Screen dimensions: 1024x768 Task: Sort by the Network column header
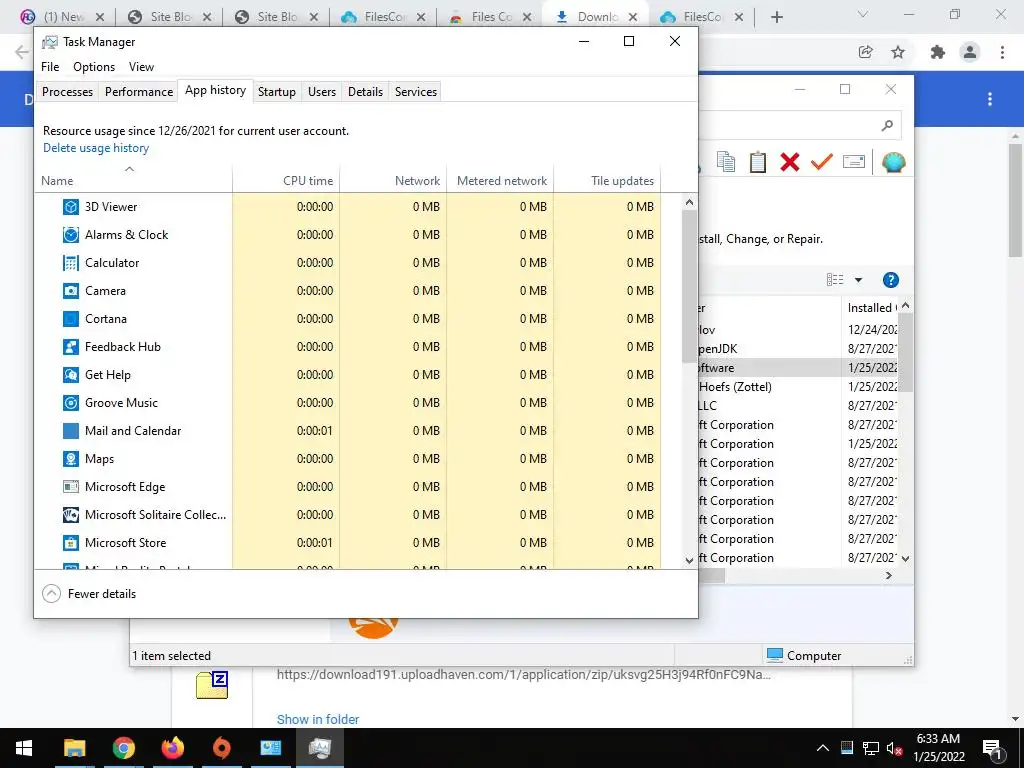tap(393, 181)
